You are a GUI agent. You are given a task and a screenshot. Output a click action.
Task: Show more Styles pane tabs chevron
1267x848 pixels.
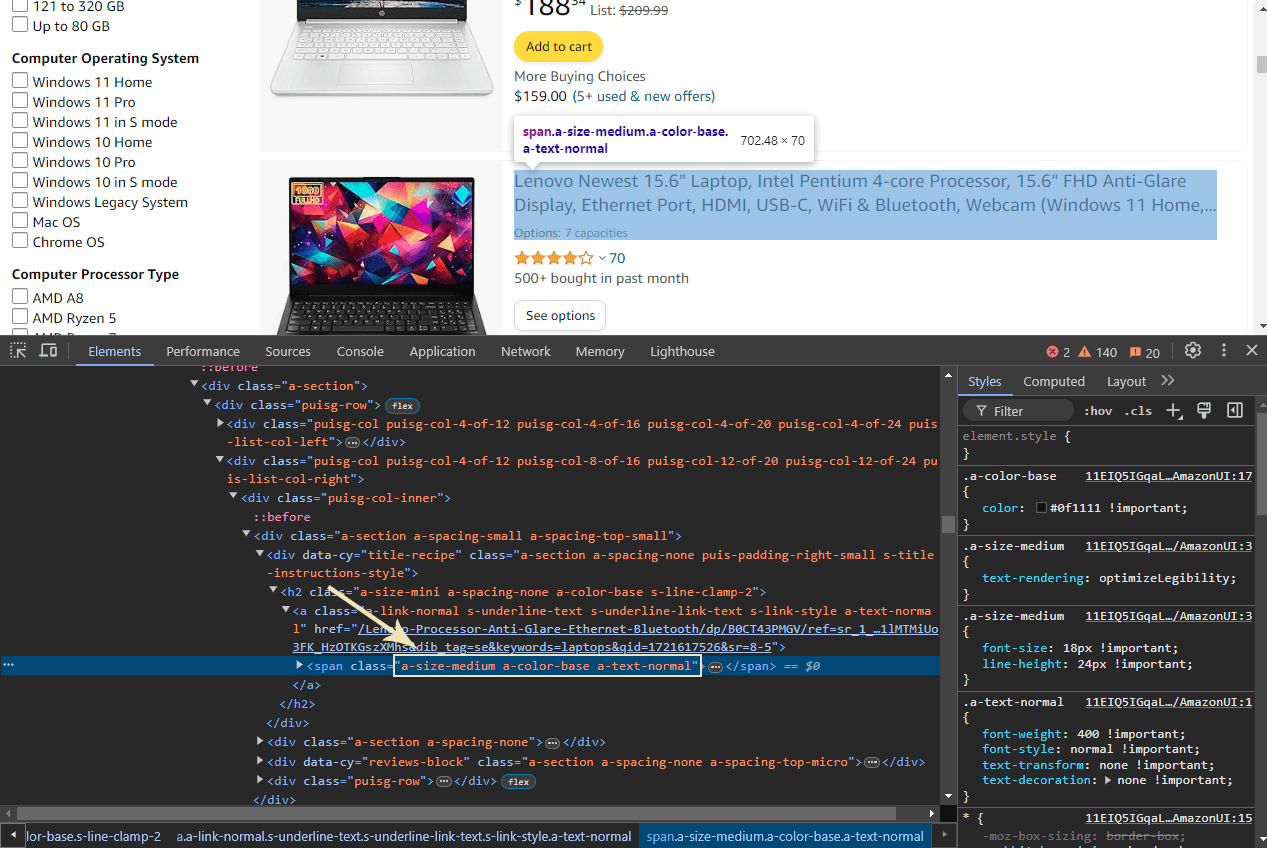point(1168,381)
